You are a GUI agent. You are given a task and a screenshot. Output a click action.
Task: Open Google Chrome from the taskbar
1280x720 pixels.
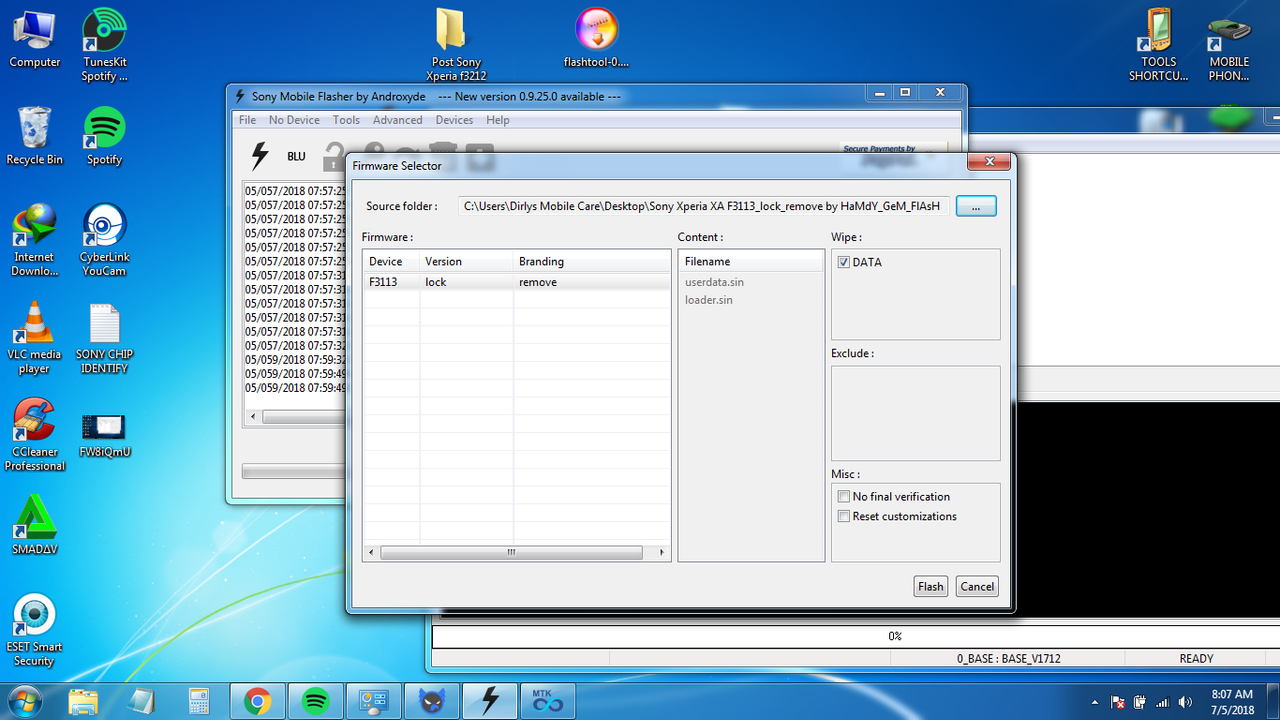point(257,701)
